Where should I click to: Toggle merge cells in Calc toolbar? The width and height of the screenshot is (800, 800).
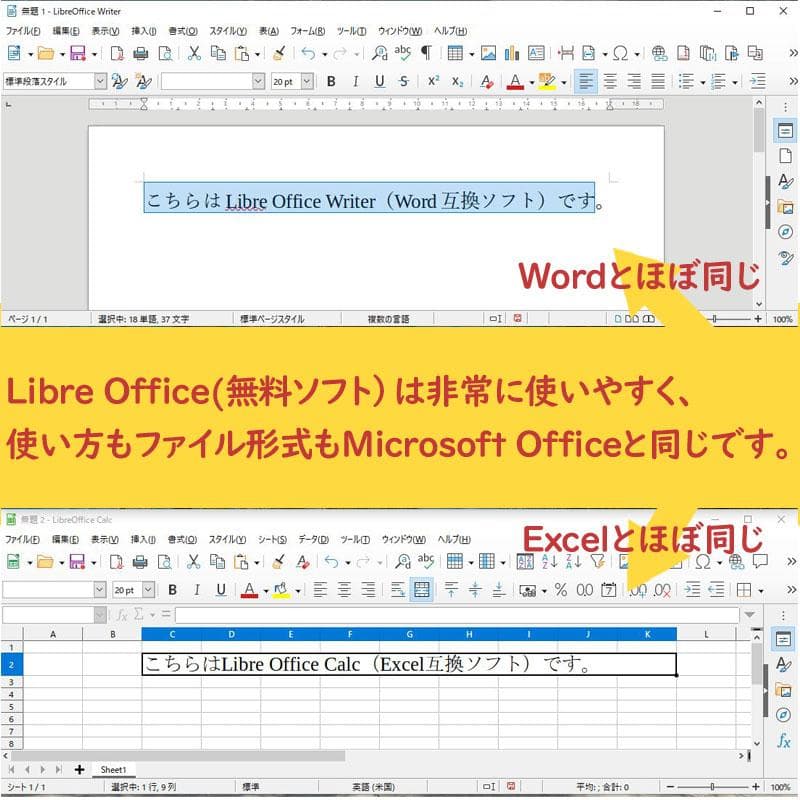[420, 588]
